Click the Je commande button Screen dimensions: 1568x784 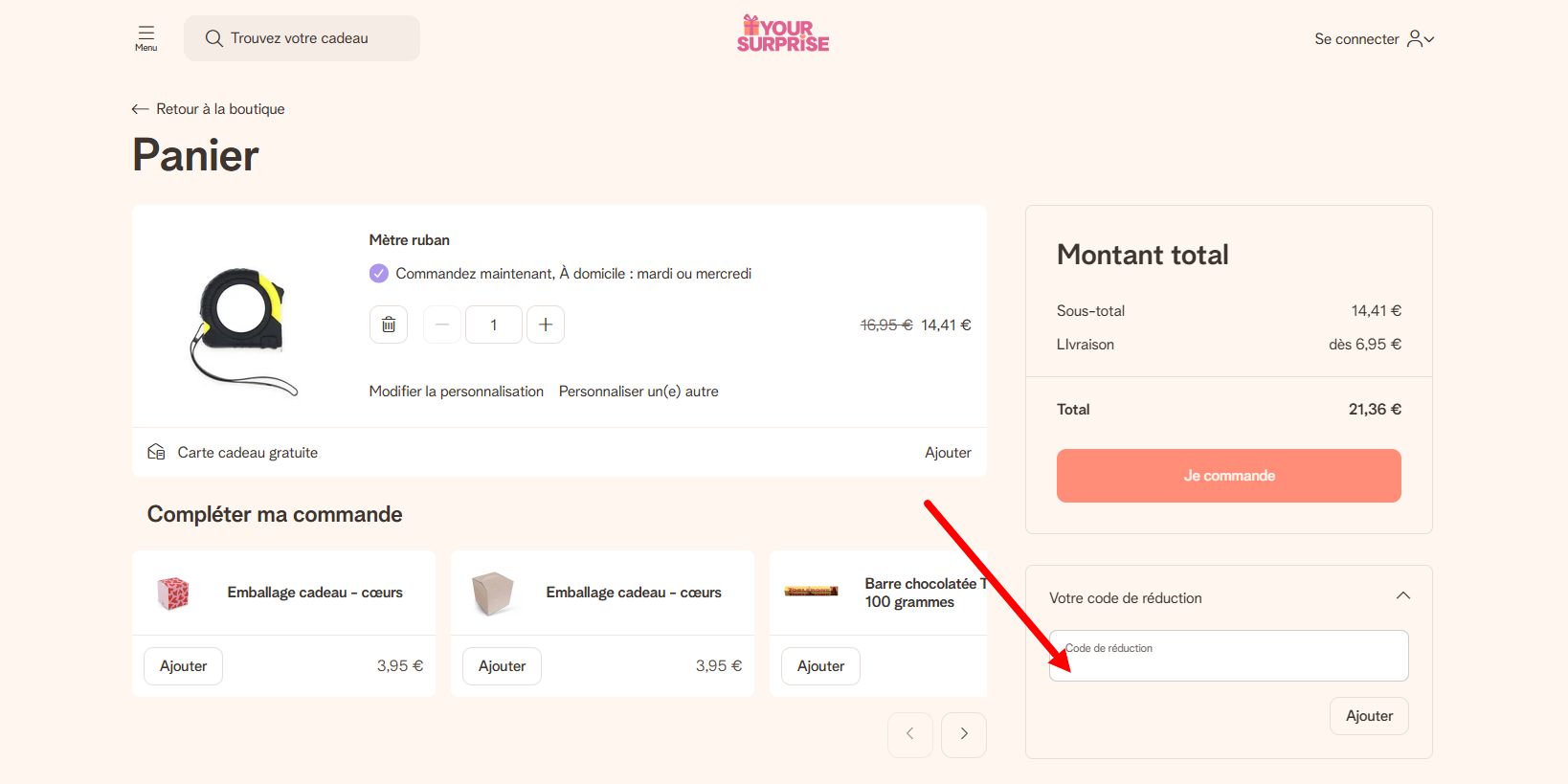(x=1229, y=476)
